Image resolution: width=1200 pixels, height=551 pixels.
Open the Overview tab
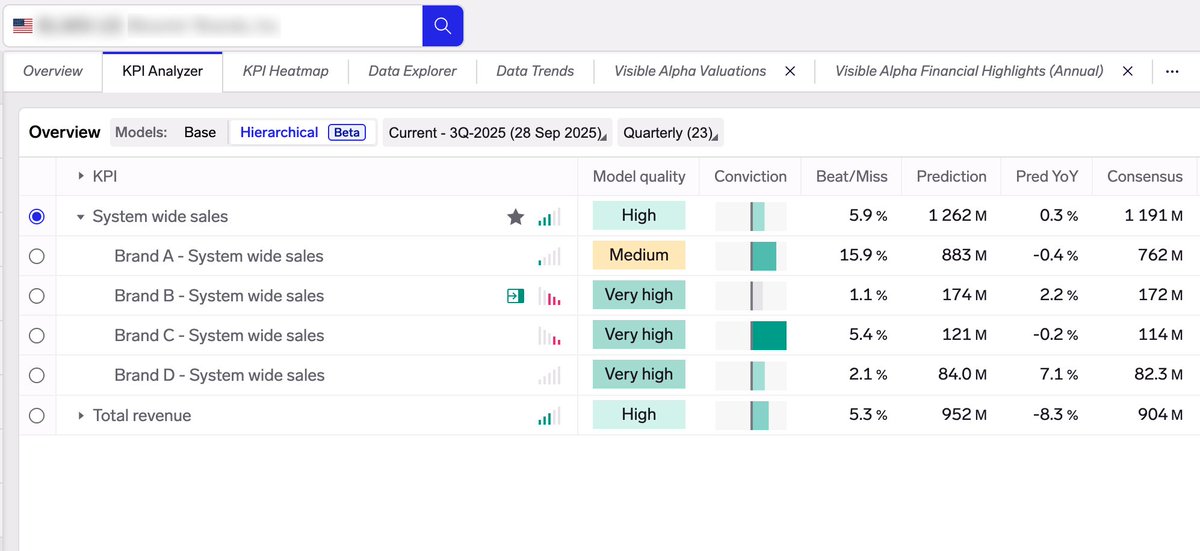coord(53,71)
